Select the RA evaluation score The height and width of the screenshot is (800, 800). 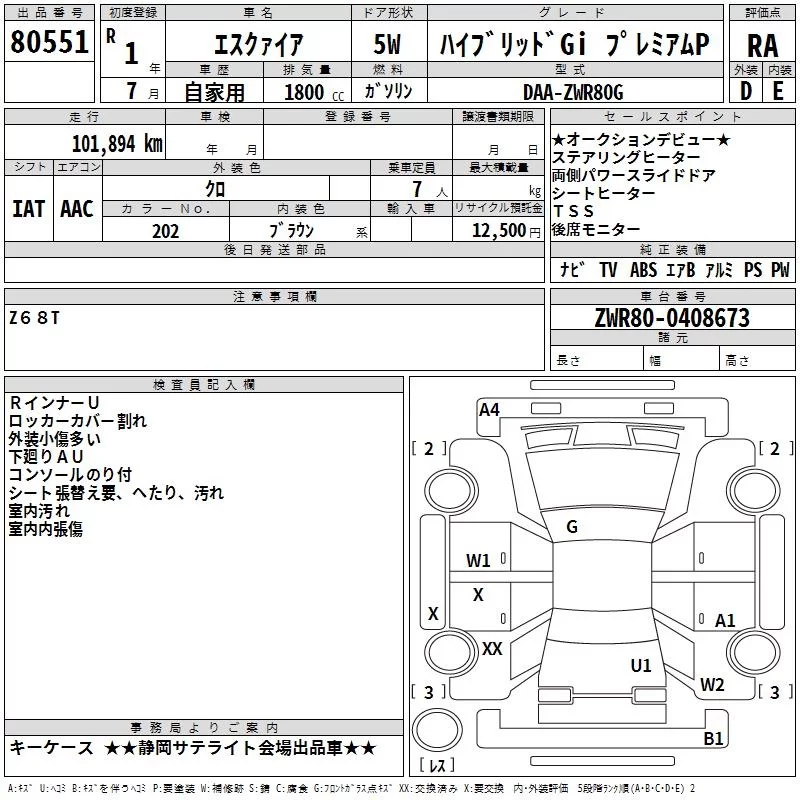762,43
